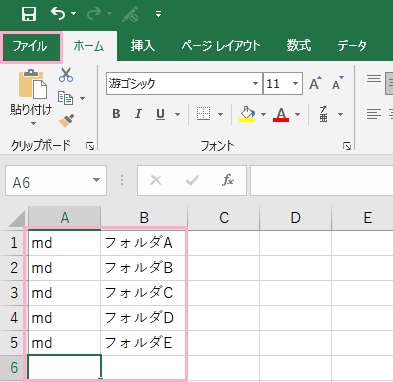Select the Format Painter brush
Viewport: 393px width, 382px height.
[x=66, y=121]
